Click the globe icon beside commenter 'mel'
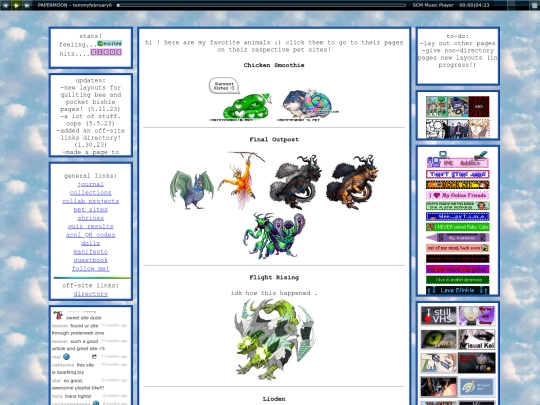 [66, 357]
